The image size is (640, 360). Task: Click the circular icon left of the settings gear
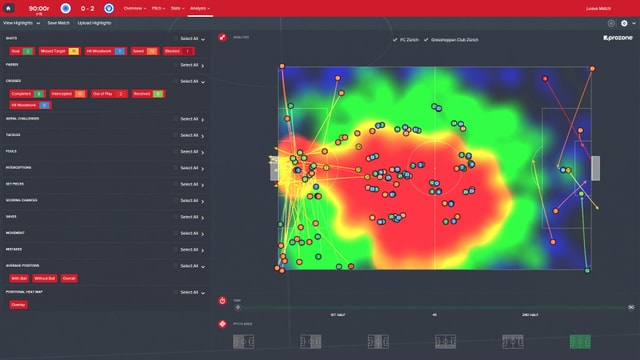pos(611,23)
